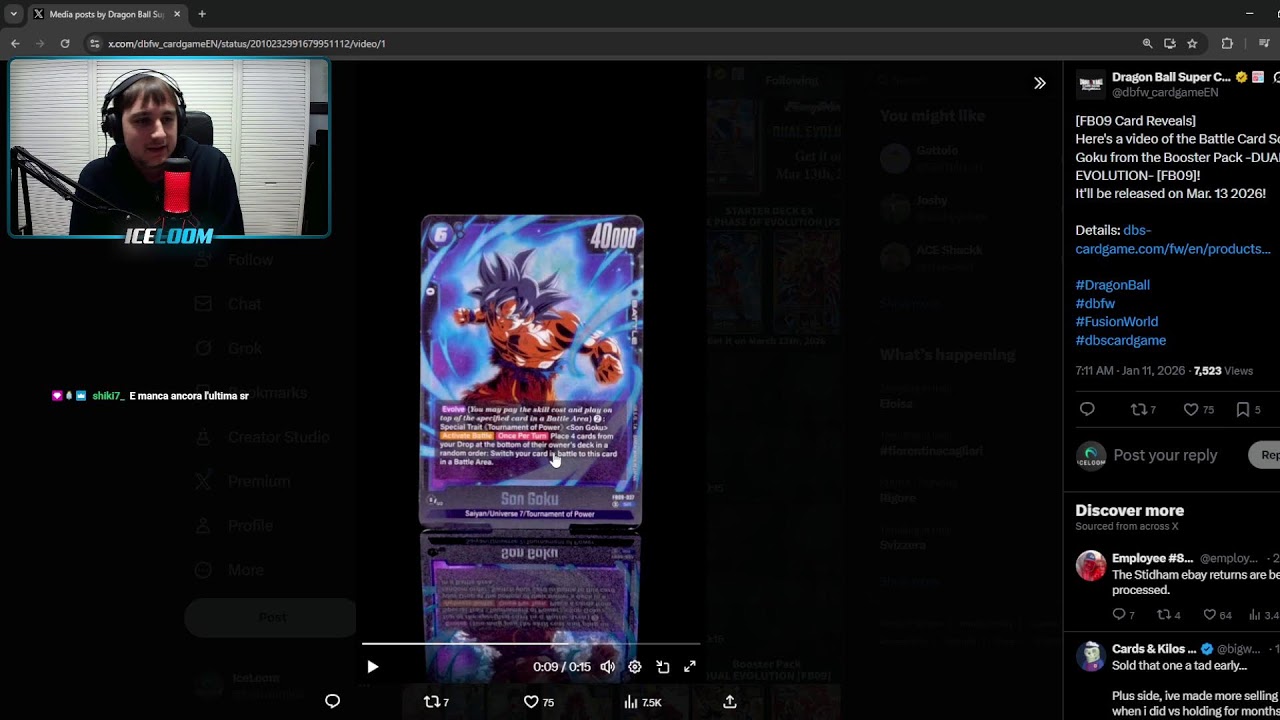Open the browser tab search dropdown
The image size is (1280, 720).
pyautogui.click(x=13, y=14)
